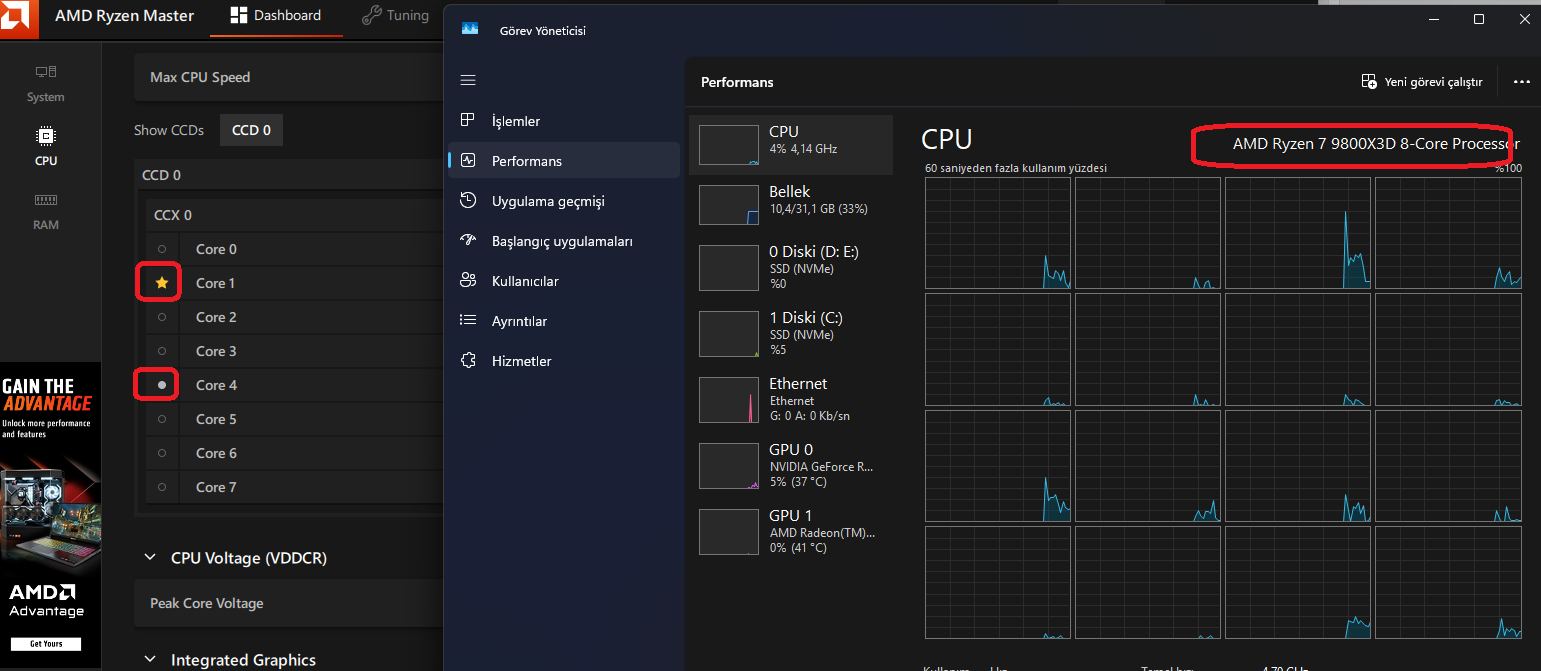Click the Hizmetler gear icon
This screenshot has width=1541, height=671.
(467, 360)
